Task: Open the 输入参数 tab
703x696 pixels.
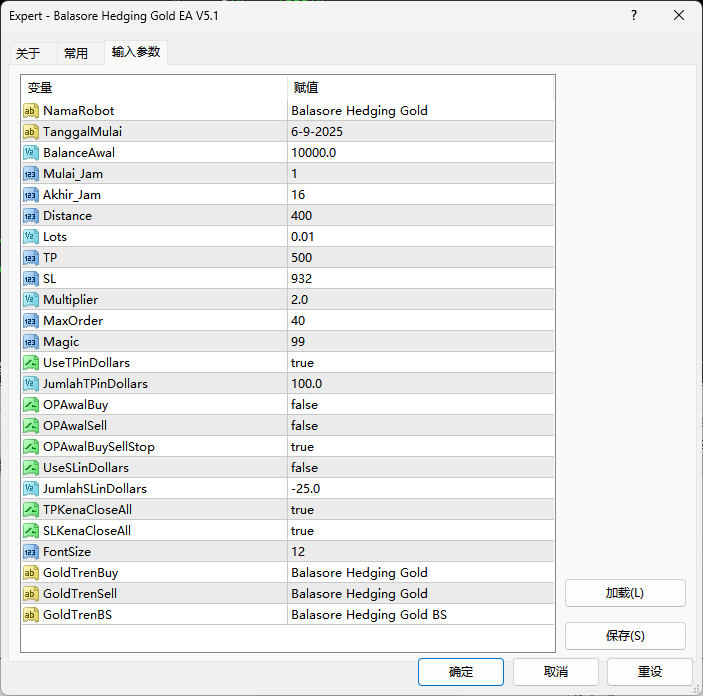Action: click(136, 52)
